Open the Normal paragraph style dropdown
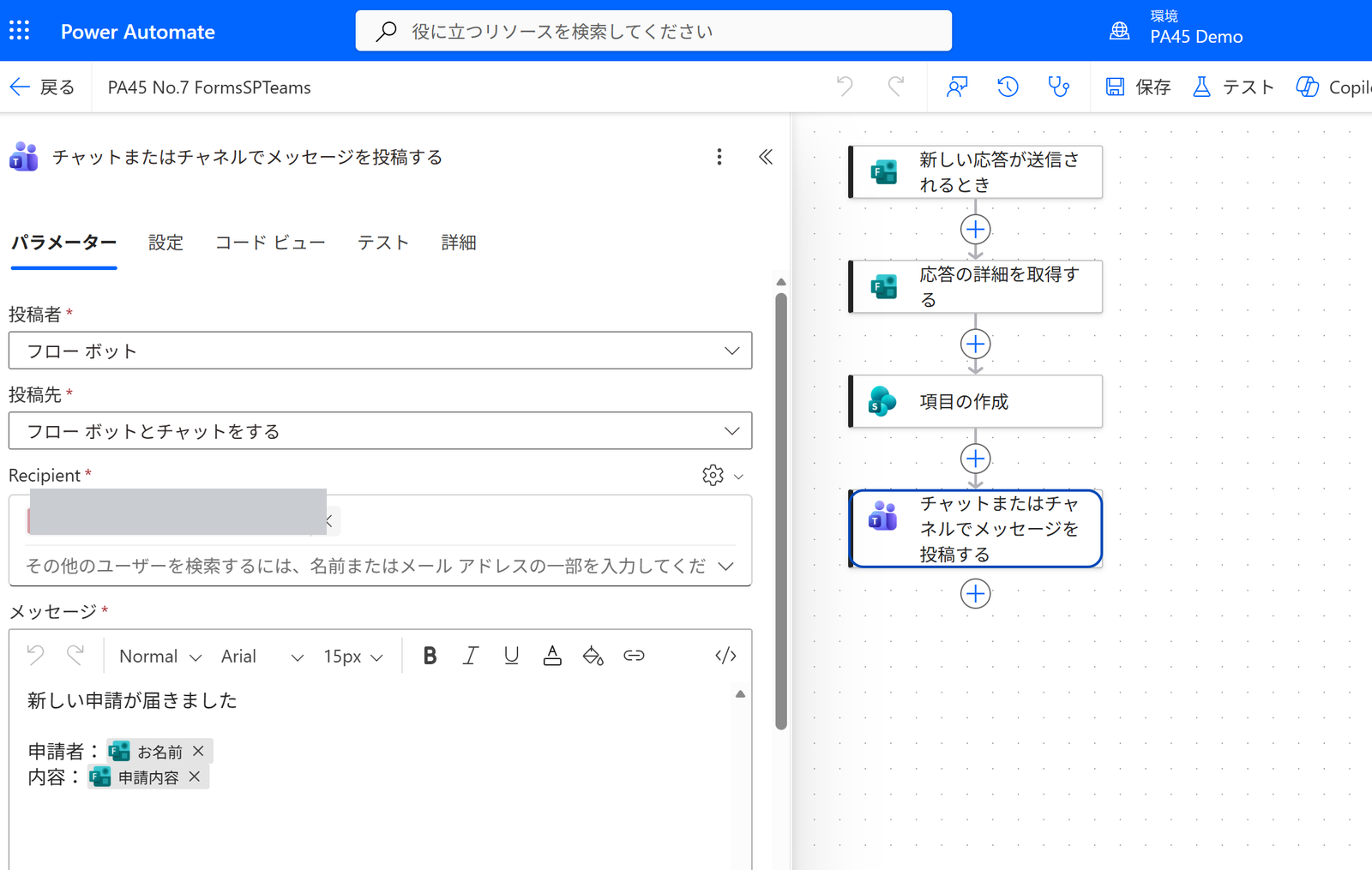This screenshot has width=1372, height=870. click(x=160, y=657)
